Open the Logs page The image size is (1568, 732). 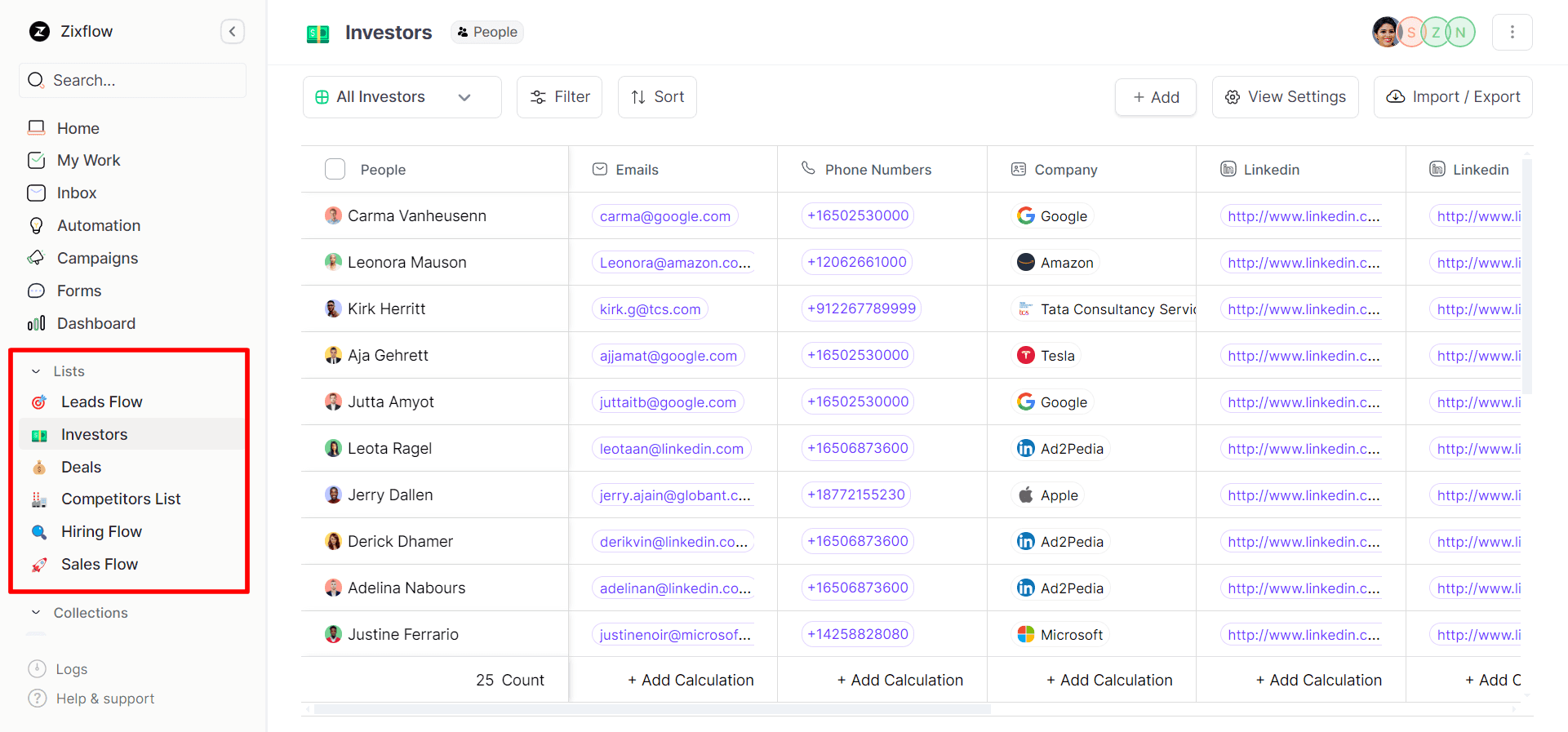click(x=71, y=669)
